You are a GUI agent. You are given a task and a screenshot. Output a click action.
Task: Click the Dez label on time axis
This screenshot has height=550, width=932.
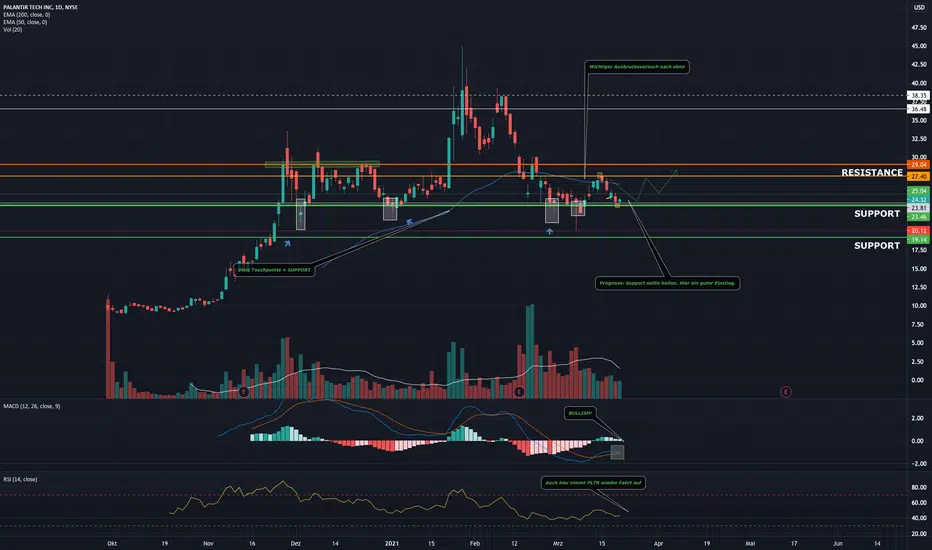point(296,543)
